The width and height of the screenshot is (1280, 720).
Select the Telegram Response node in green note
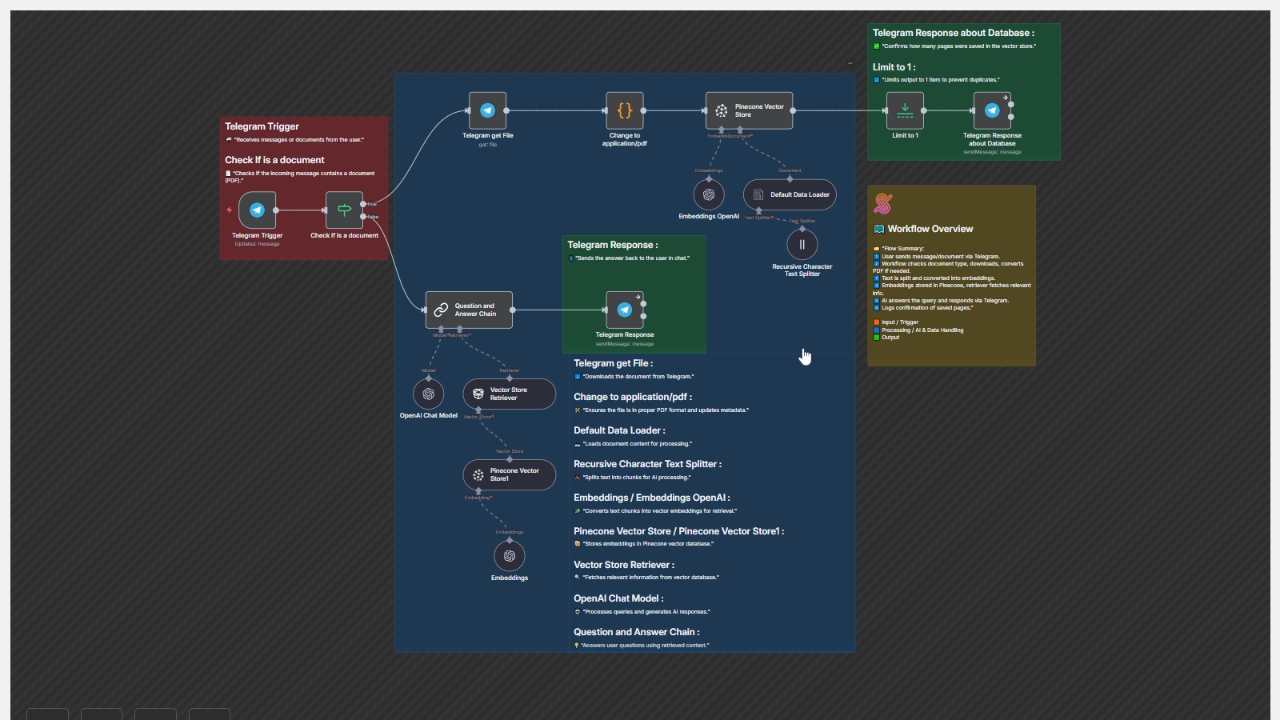click(x=624, y=310)
